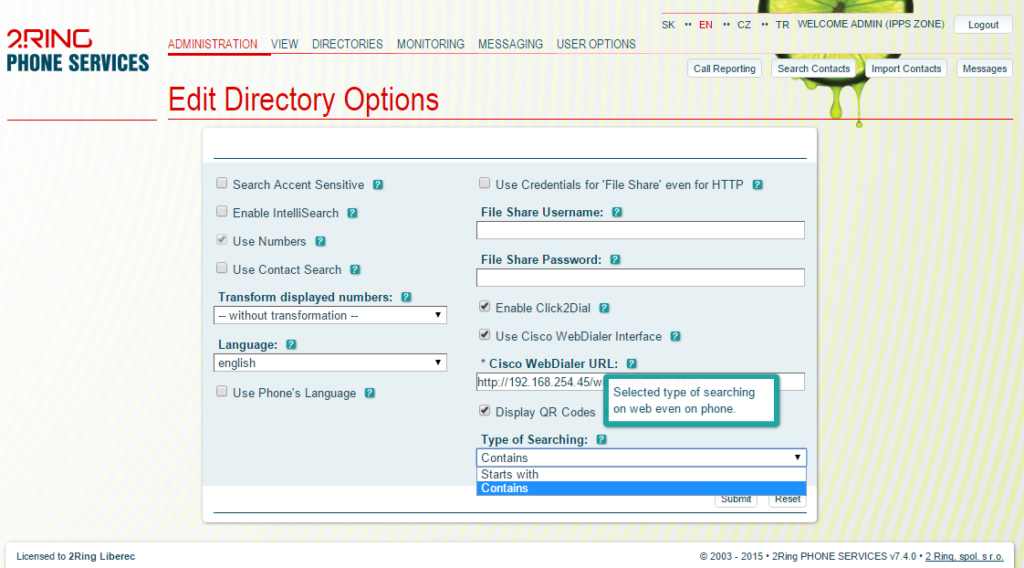Choose Contains option in open list
This screenshot has width=1024, height=568.
pos(641,488)
